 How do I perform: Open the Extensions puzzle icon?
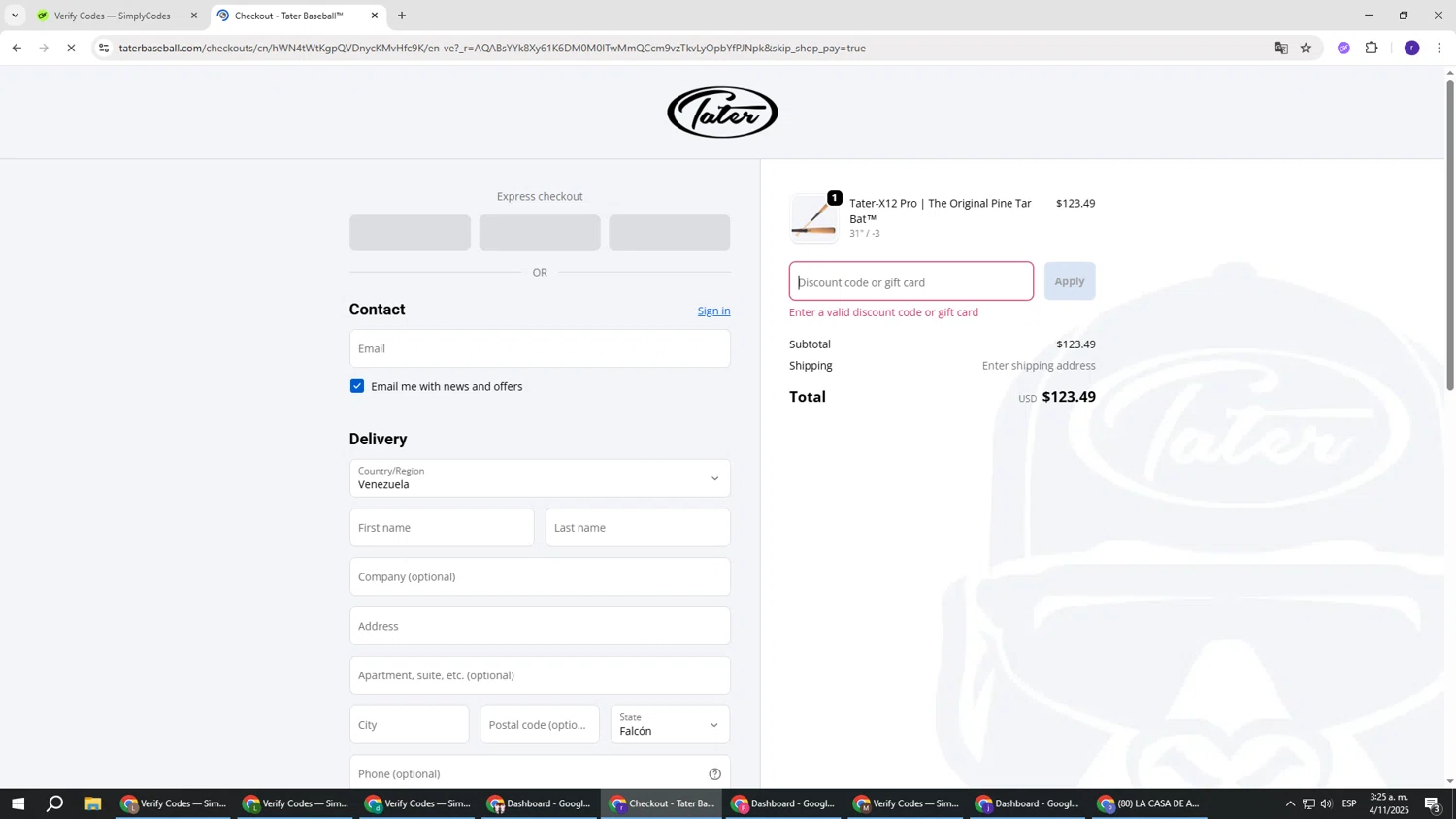(1372, 48)
